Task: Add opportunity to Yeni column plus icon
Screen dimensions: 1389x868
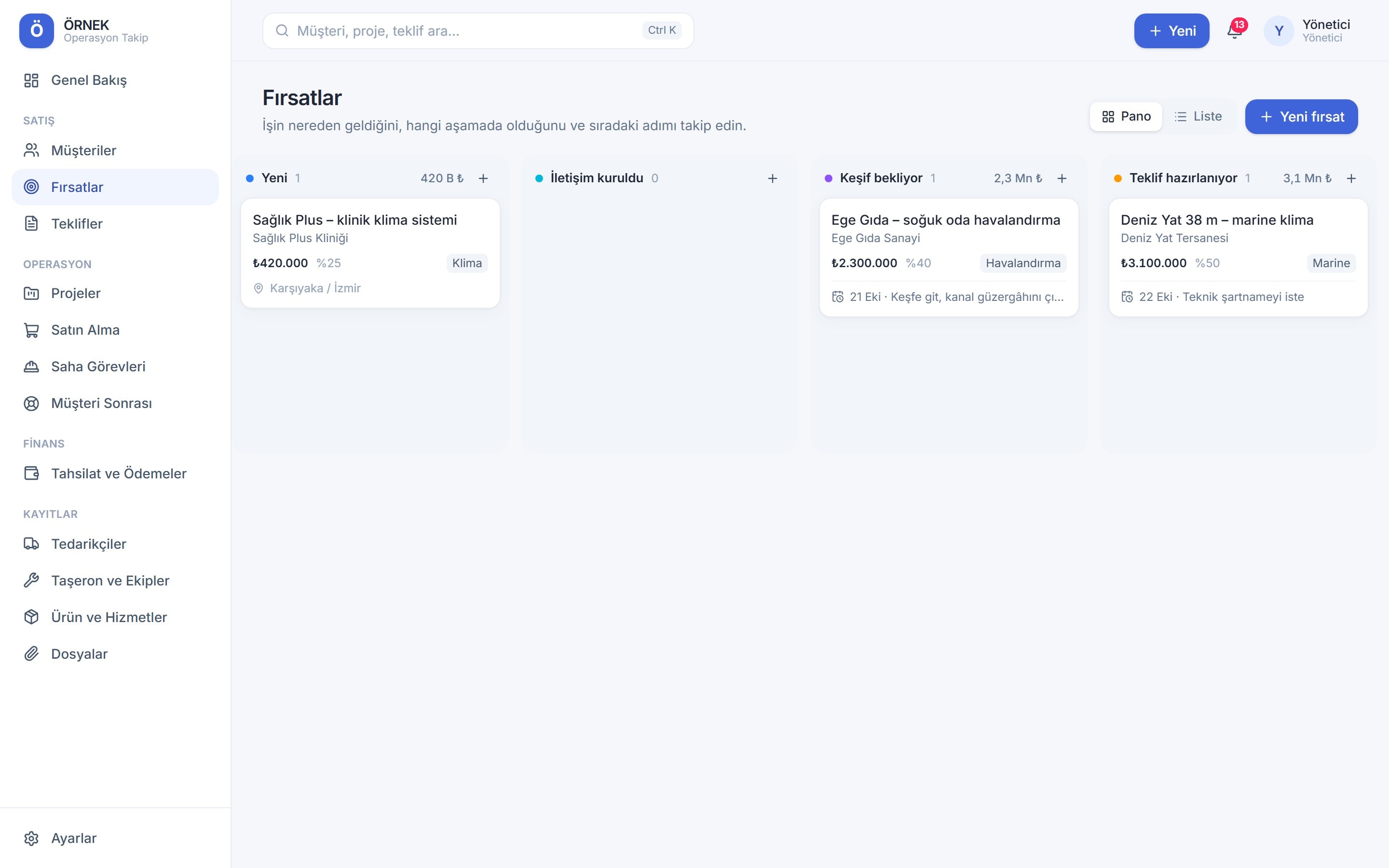Action: (x=483, y=178)
